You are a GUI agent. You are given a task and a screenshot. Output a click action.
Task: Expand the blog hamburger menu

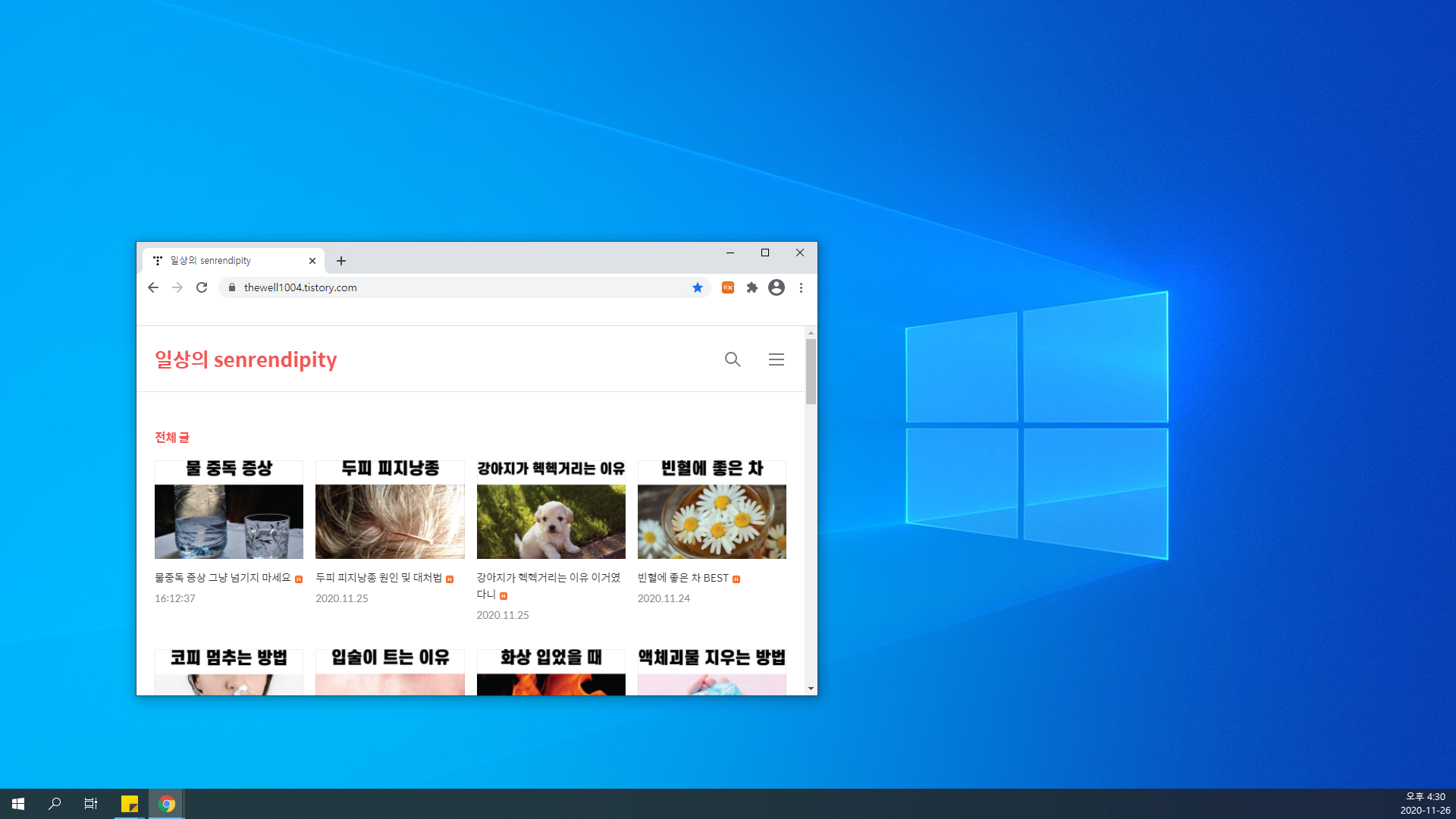(776, 359)
